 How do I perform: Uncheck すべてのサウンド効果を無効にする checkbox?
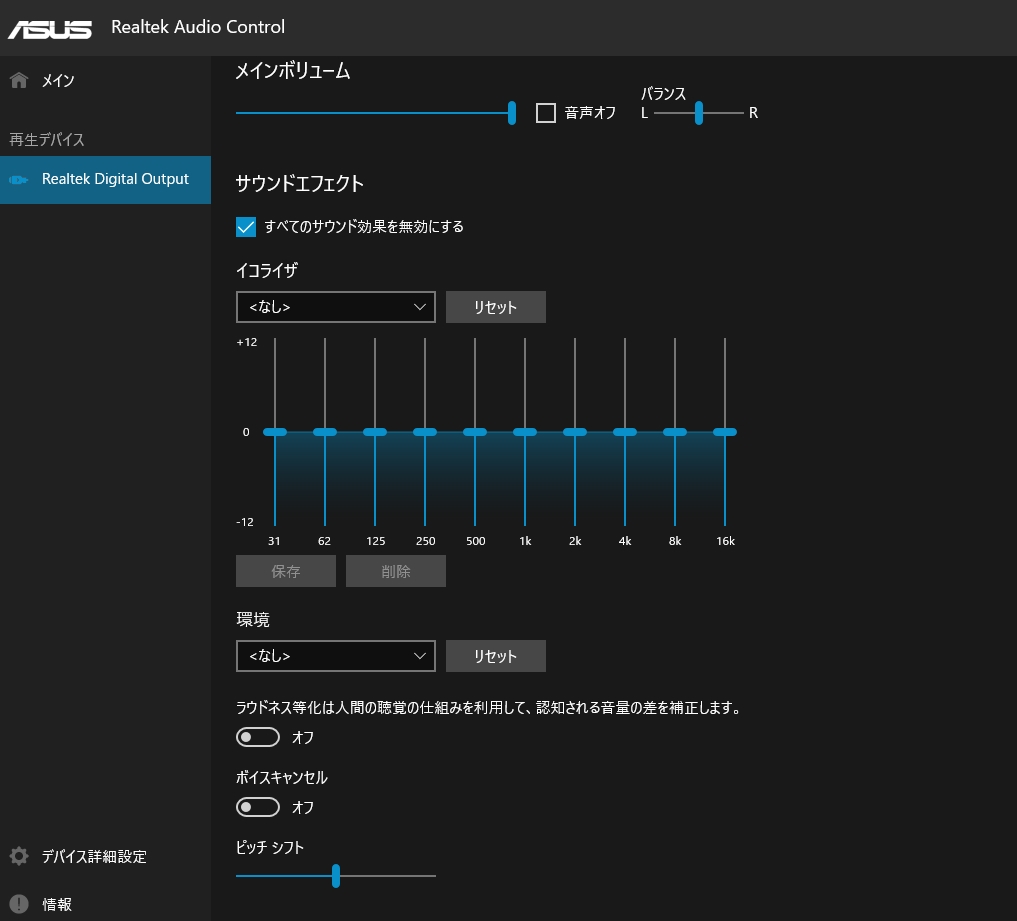(246, 227)
